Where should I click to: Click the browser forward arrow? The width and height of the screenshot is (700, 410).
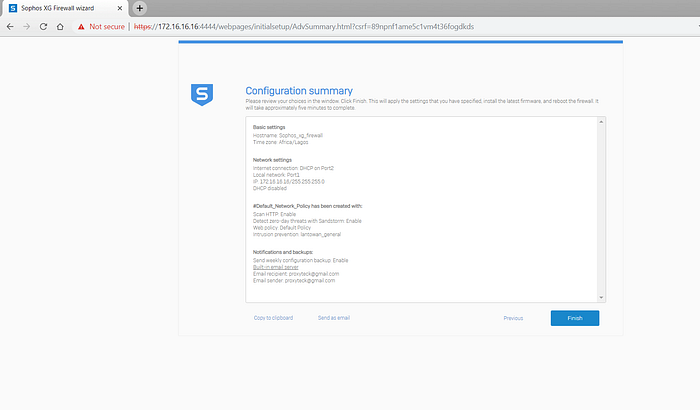[27, 27]
